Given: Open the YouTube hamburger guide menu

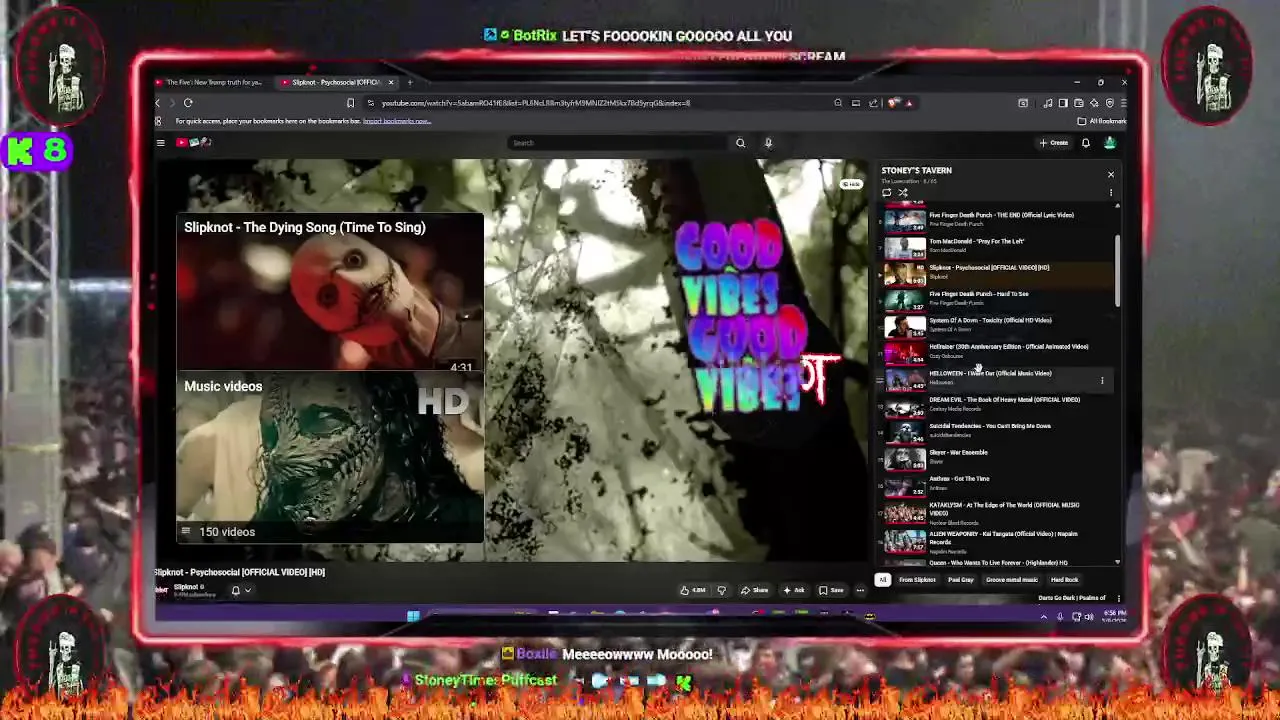Looking at the screenshot, I should (x=160, y=143).
